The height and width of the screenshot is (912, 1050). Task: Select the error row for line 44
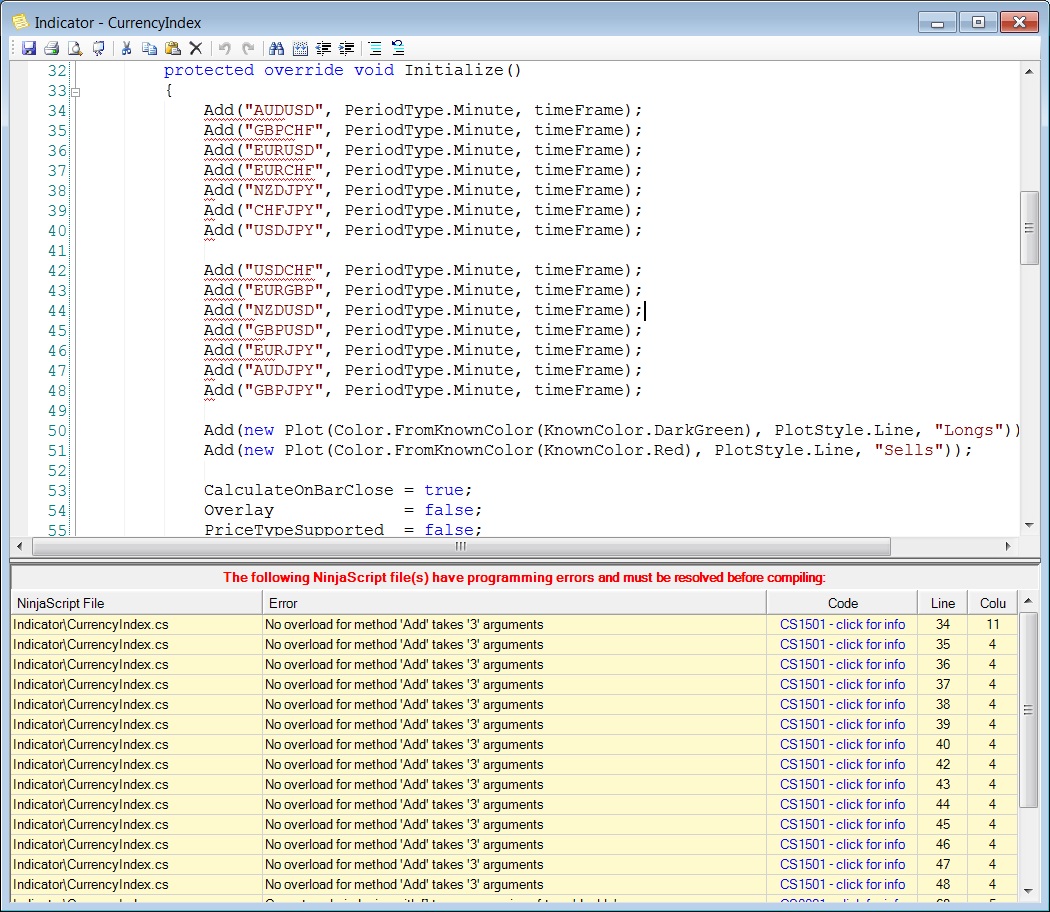pyautogui.click(x=514, y=805)
